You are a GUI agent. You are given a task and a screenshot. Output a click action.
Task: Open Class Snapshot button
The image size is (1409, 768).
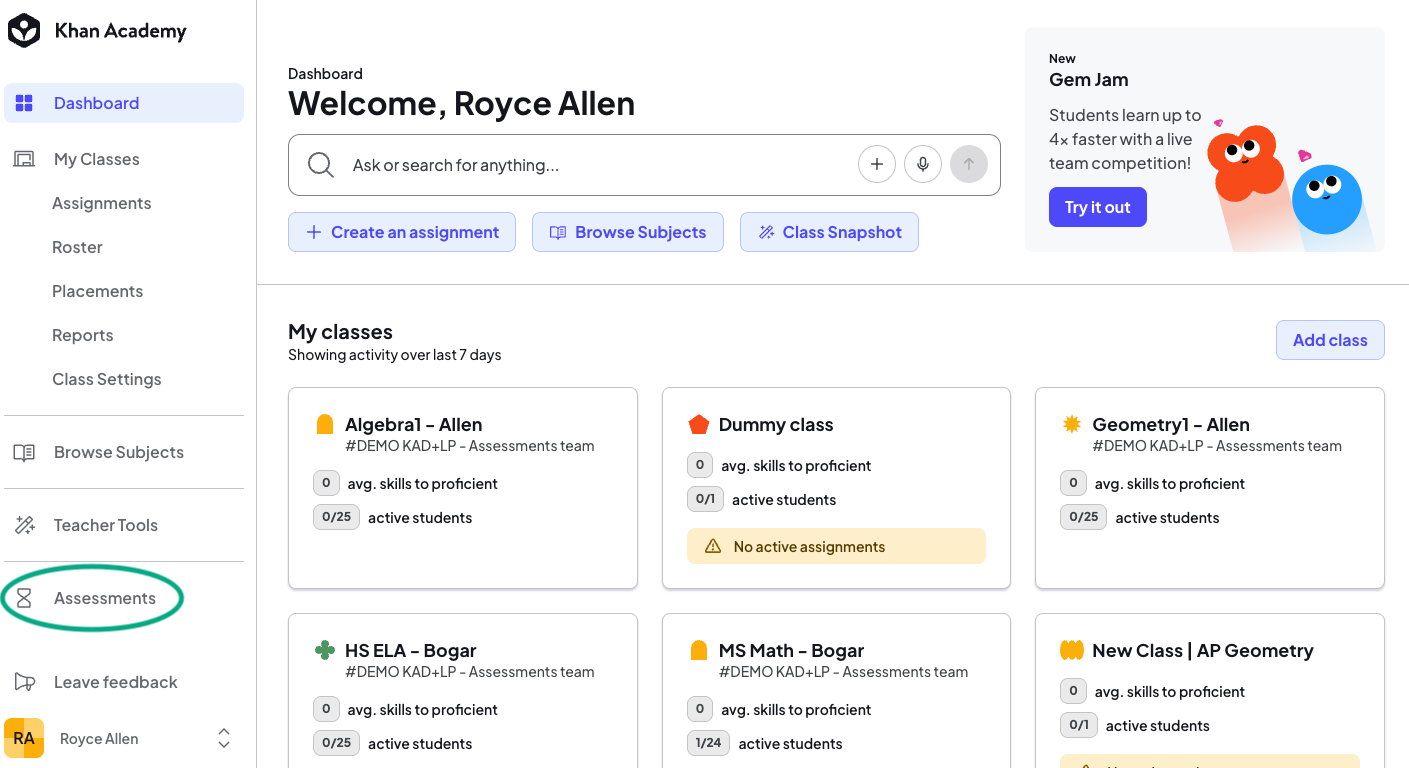click(829, 232)
